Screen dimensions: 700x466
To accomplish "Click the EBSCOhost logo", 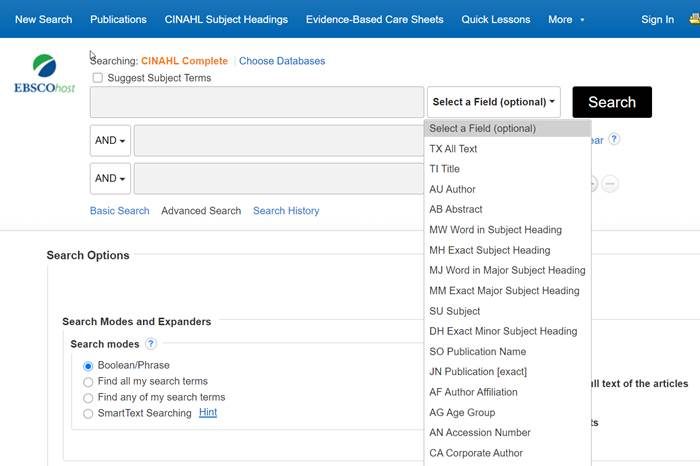I will pos(45,74).
